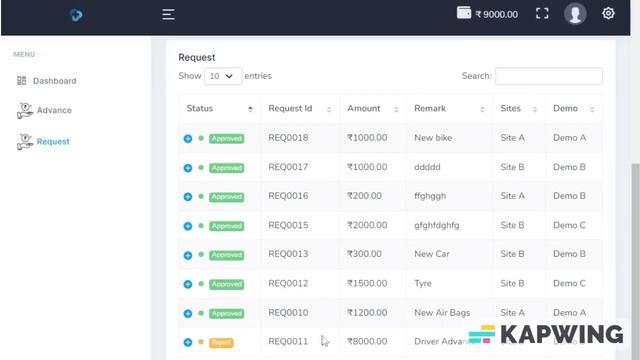Viewport: 640px width, 360px height.
Task: Open the settings gear icon
Action: [x=608, y=13]
